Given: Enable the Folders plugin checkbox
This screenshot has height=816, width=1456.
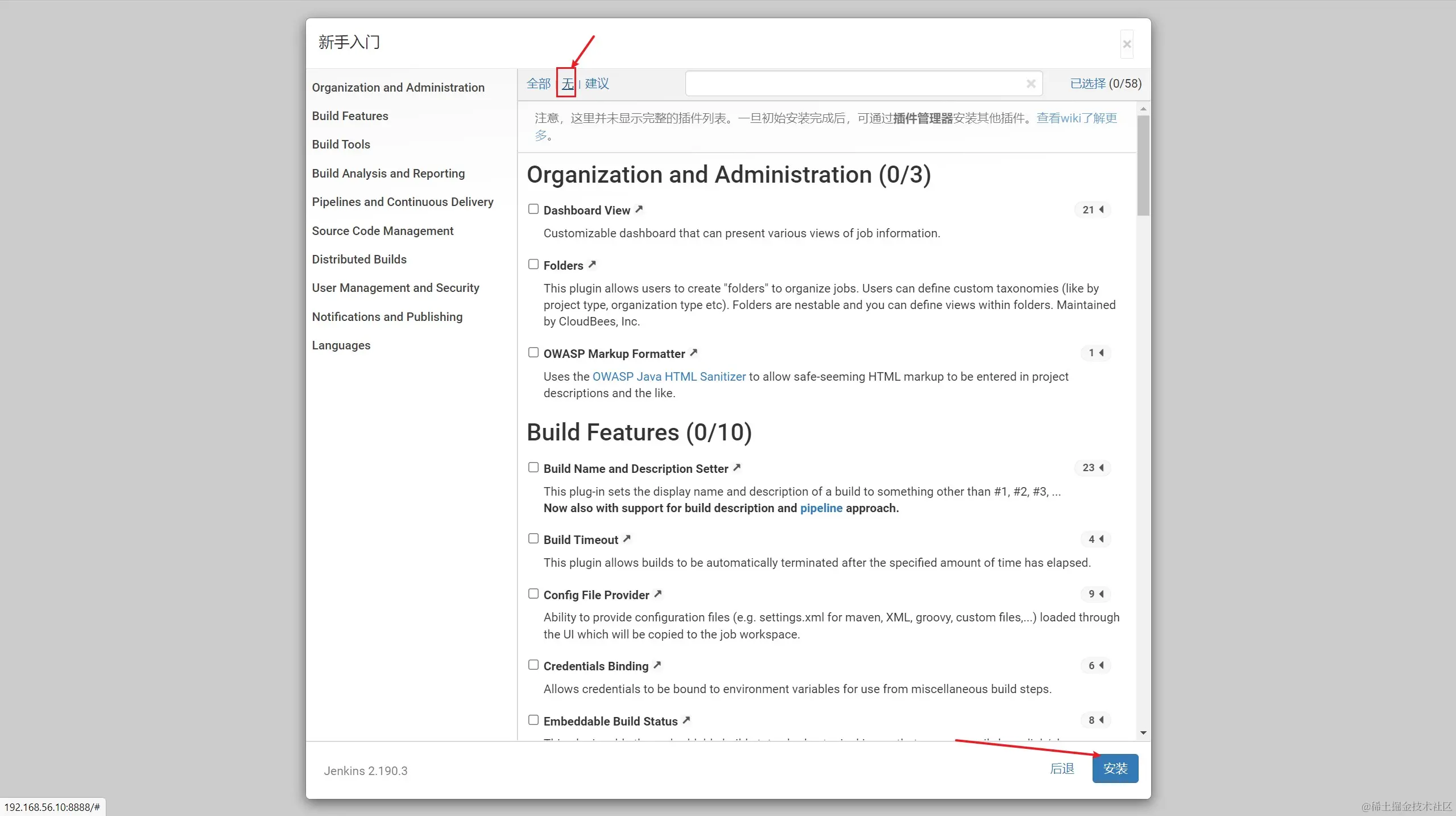Looking at the screenshot, I should tap(533, 265).
